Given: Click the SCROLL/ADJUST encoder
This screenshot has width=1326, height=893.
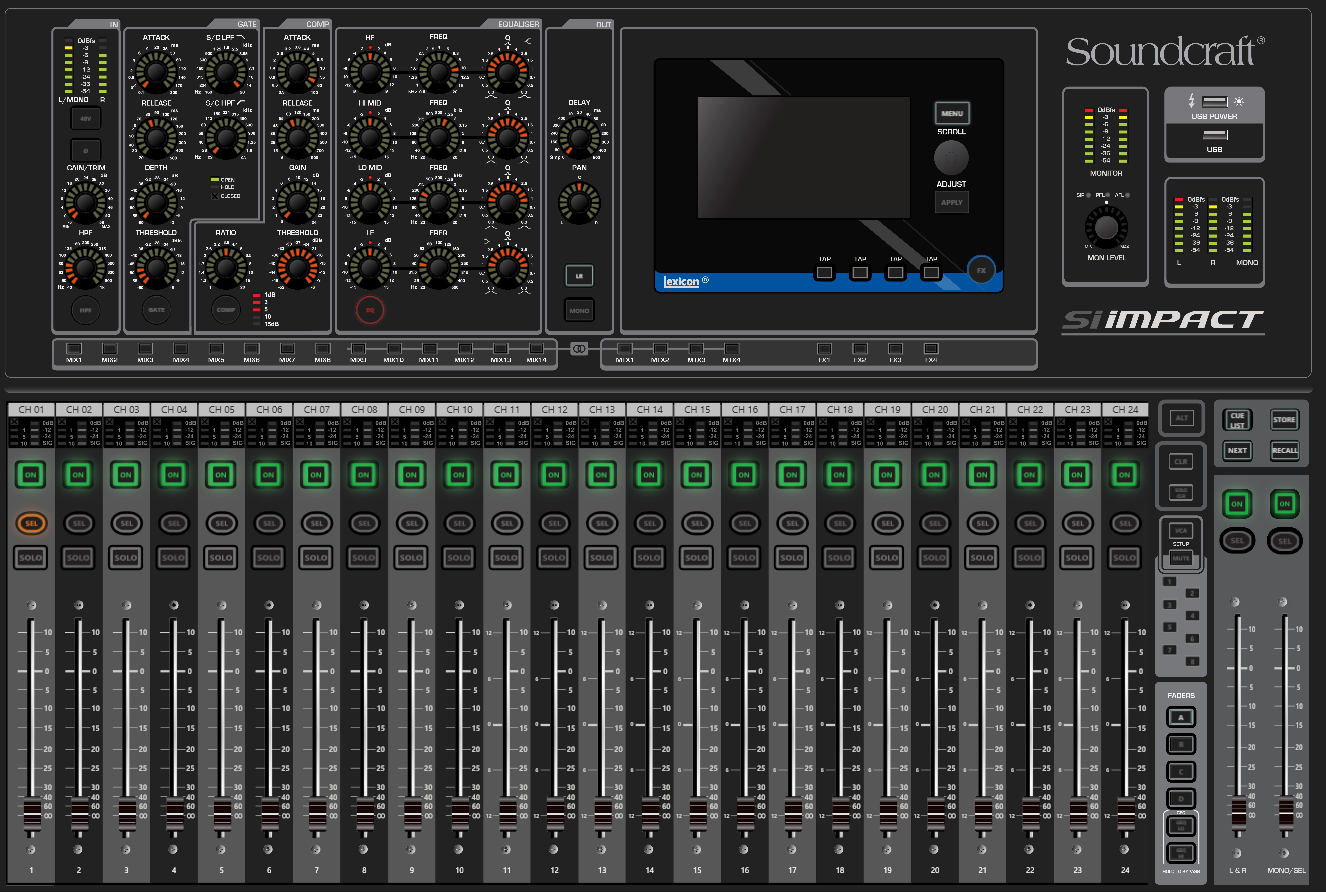Looking at the screenshot, I should pyautogui.click(x=951, y=157).
